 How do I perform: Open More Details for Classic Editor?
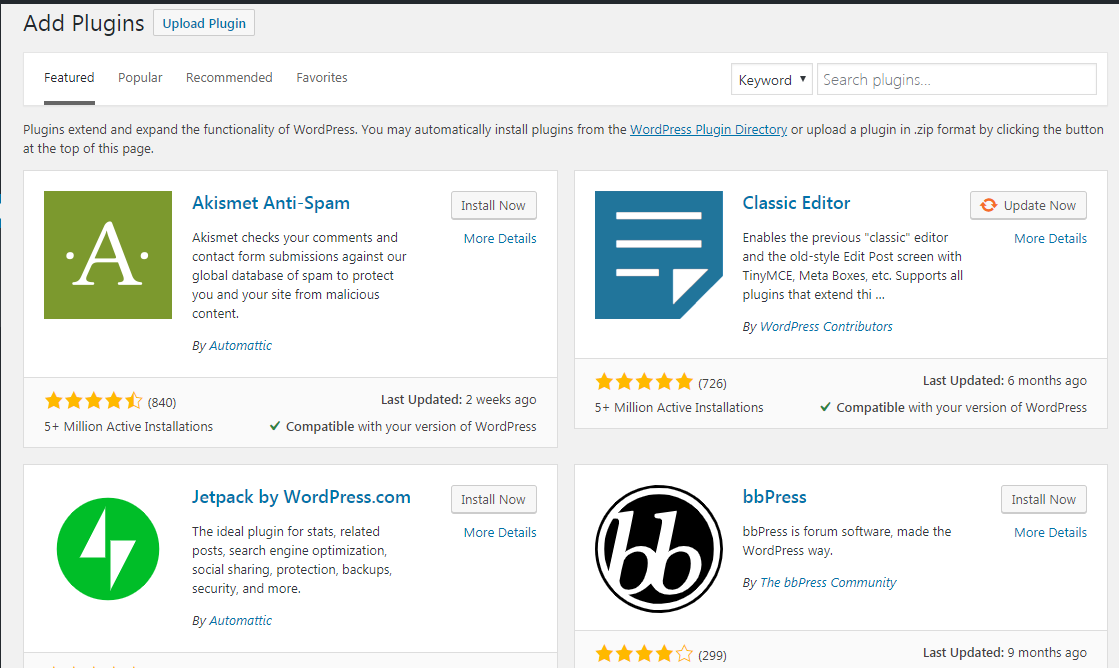1050,238
